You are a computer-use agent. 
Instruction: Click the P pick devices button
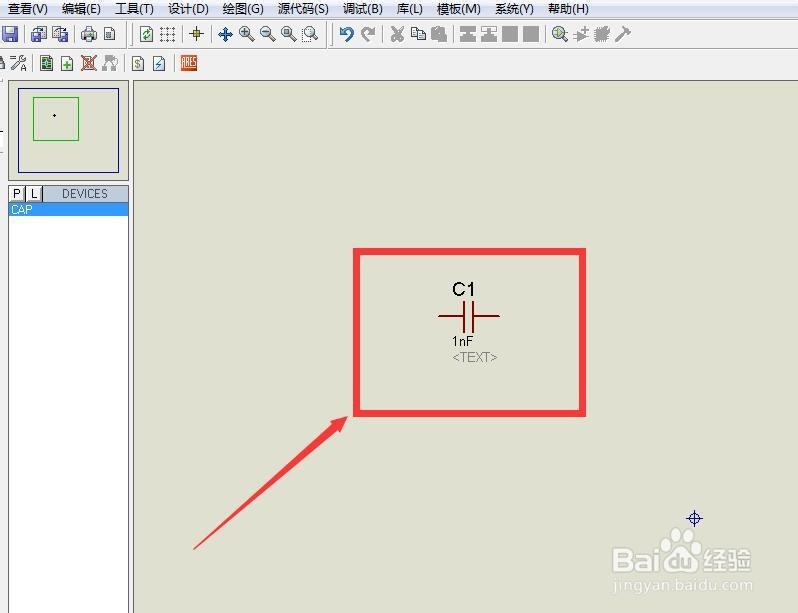[17, 193]
